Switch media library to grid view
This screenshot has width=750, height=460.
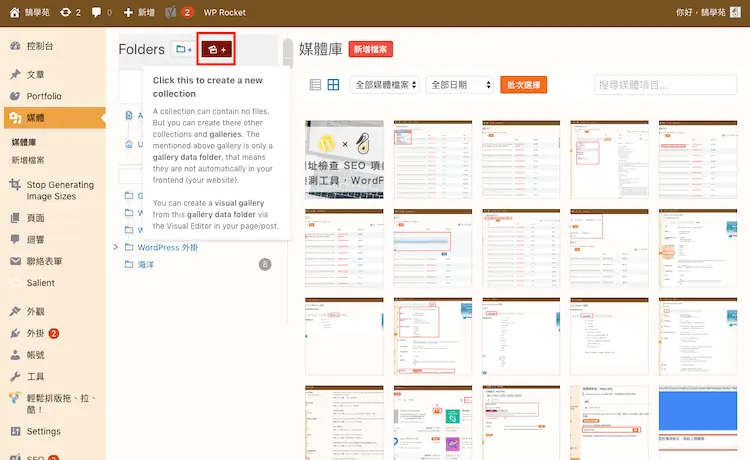pyautogui.click(x=333, y=85)
